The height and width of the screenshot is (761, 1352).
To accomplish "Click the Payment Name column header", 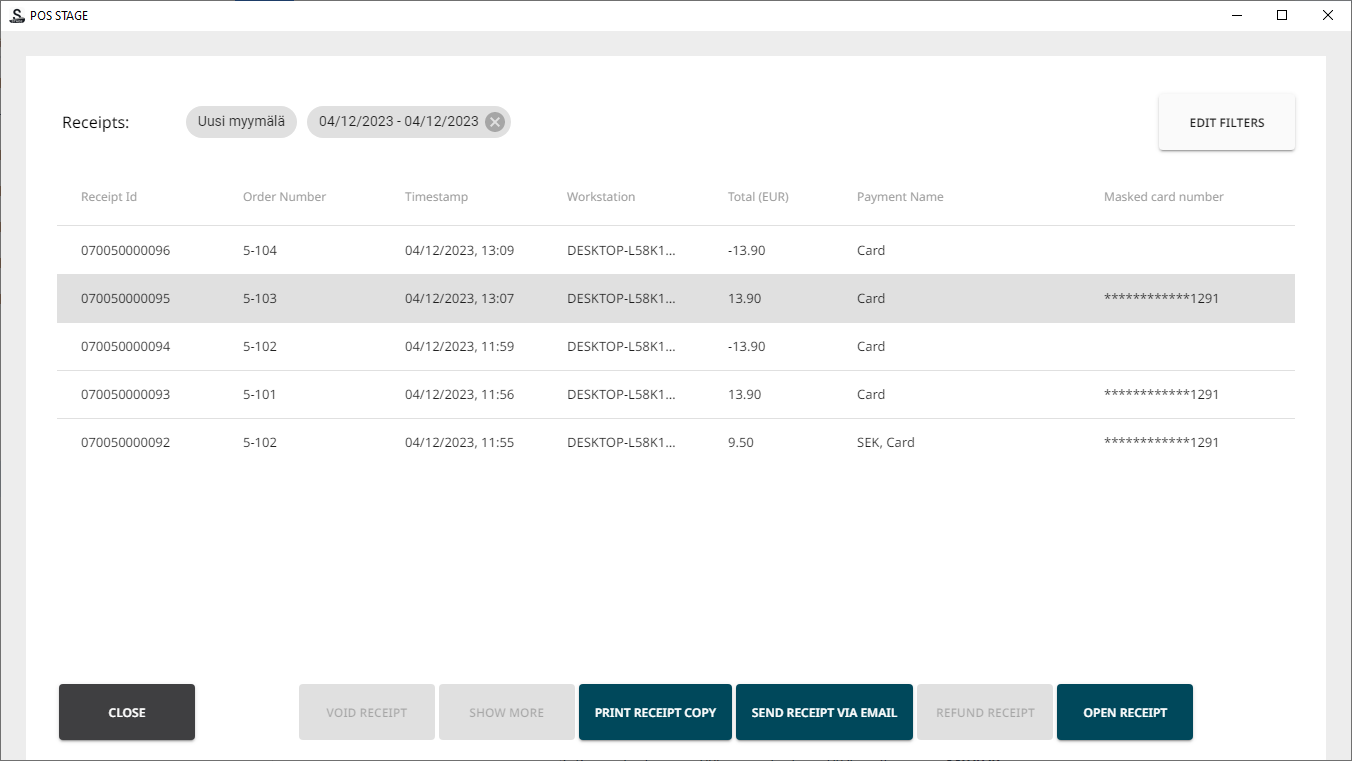I will click(900, 197).
